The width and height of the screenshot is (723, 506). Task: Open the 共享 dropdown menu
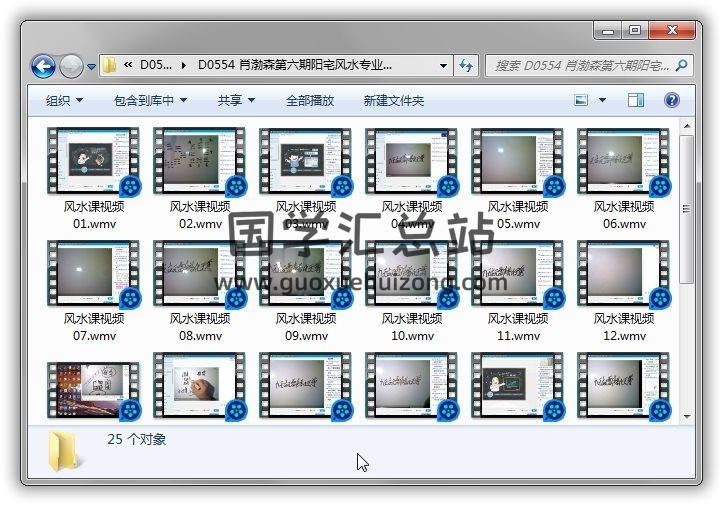click(236, 101)
